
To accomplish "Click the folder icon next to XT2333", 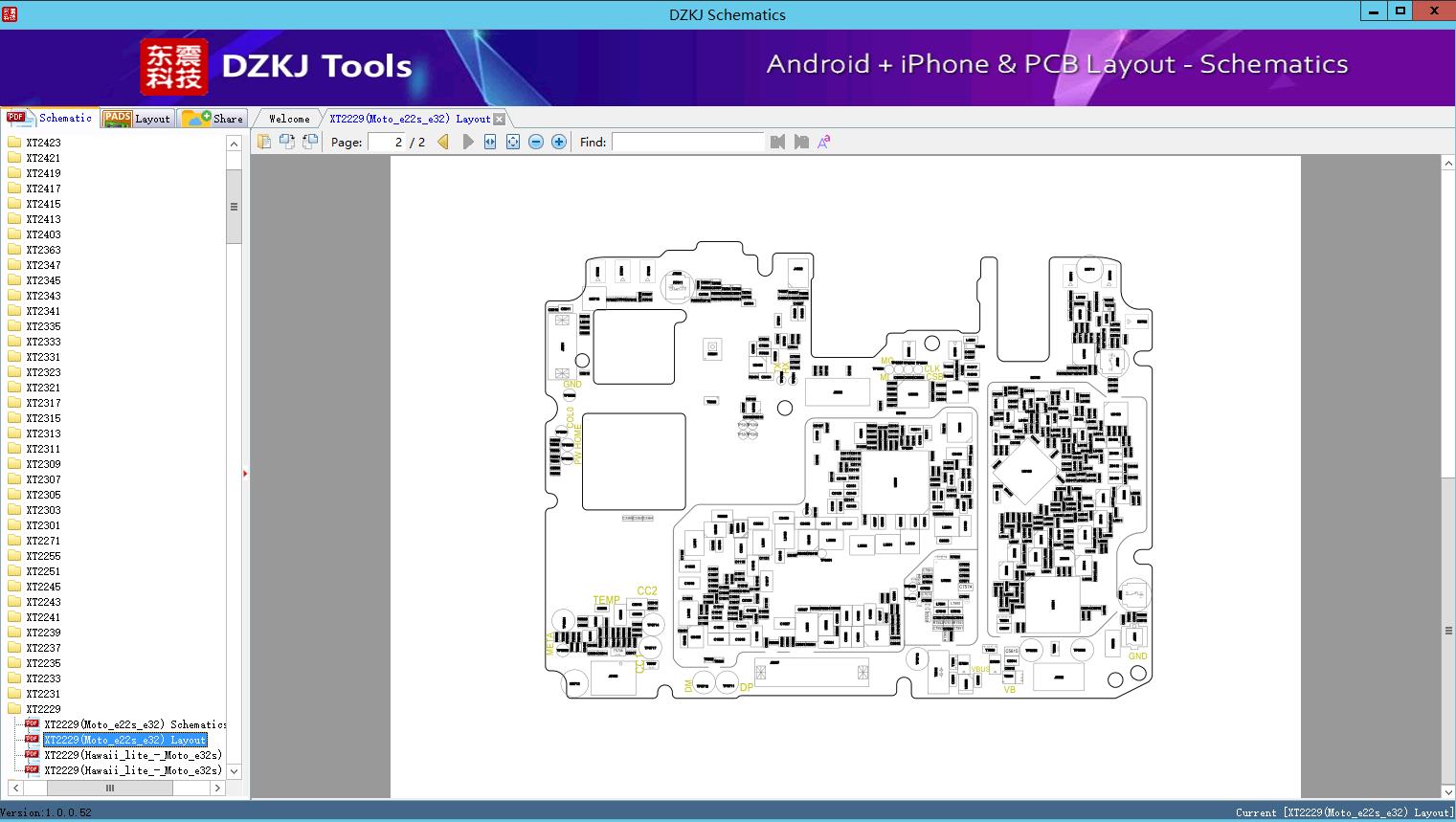I will 14,342.
